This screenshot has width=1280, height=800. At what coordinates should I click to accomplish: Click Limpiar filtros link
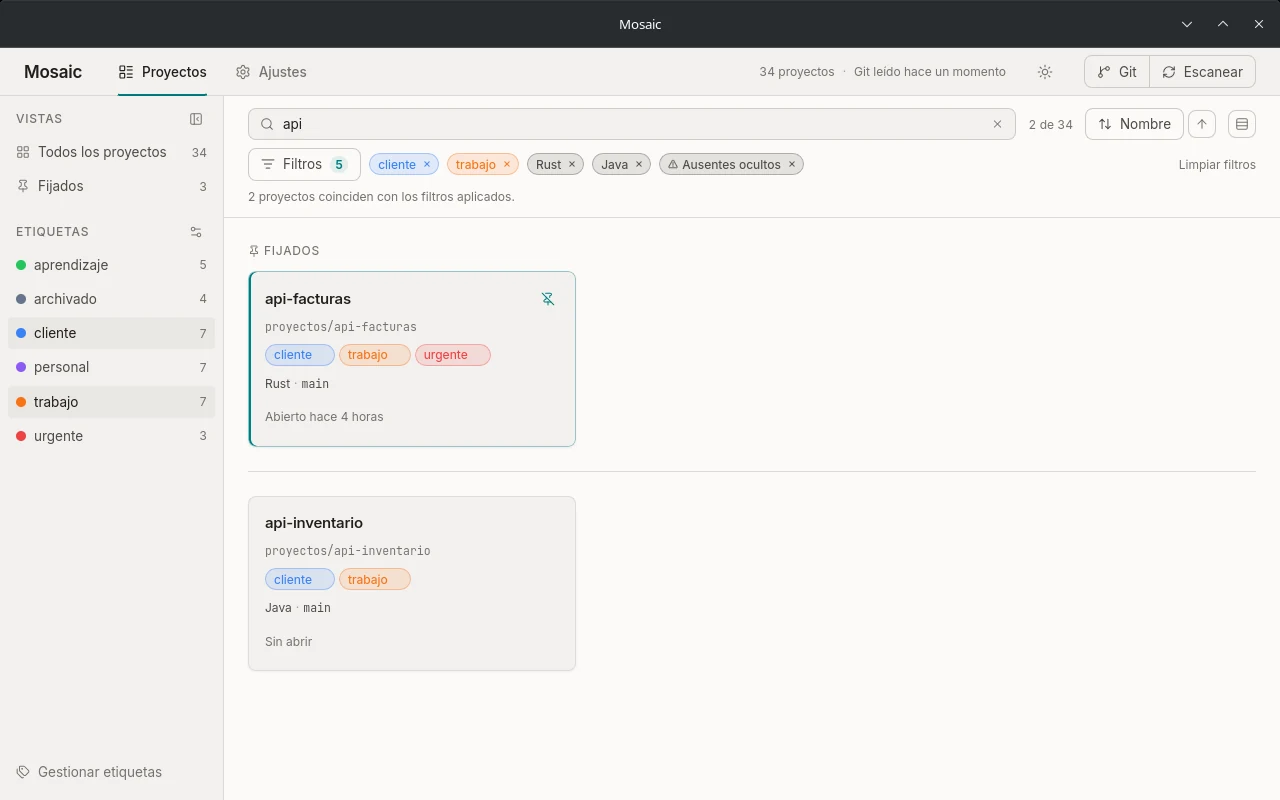click(1217, 165)
